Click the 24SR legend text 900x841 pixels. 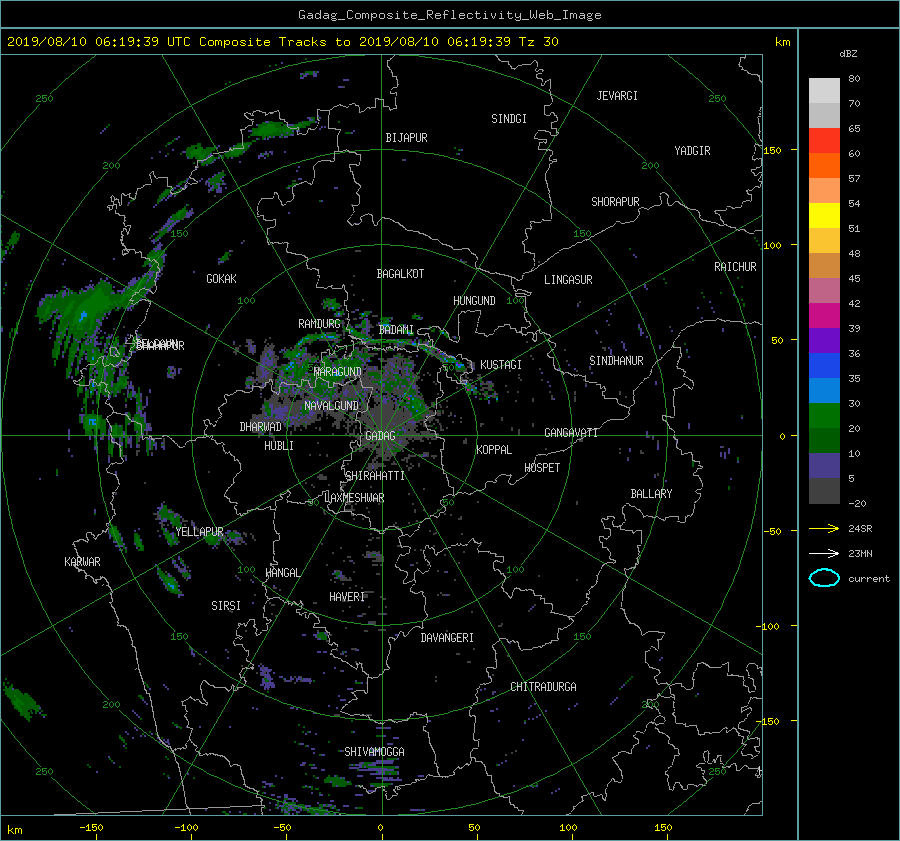[x=860, y=529]
